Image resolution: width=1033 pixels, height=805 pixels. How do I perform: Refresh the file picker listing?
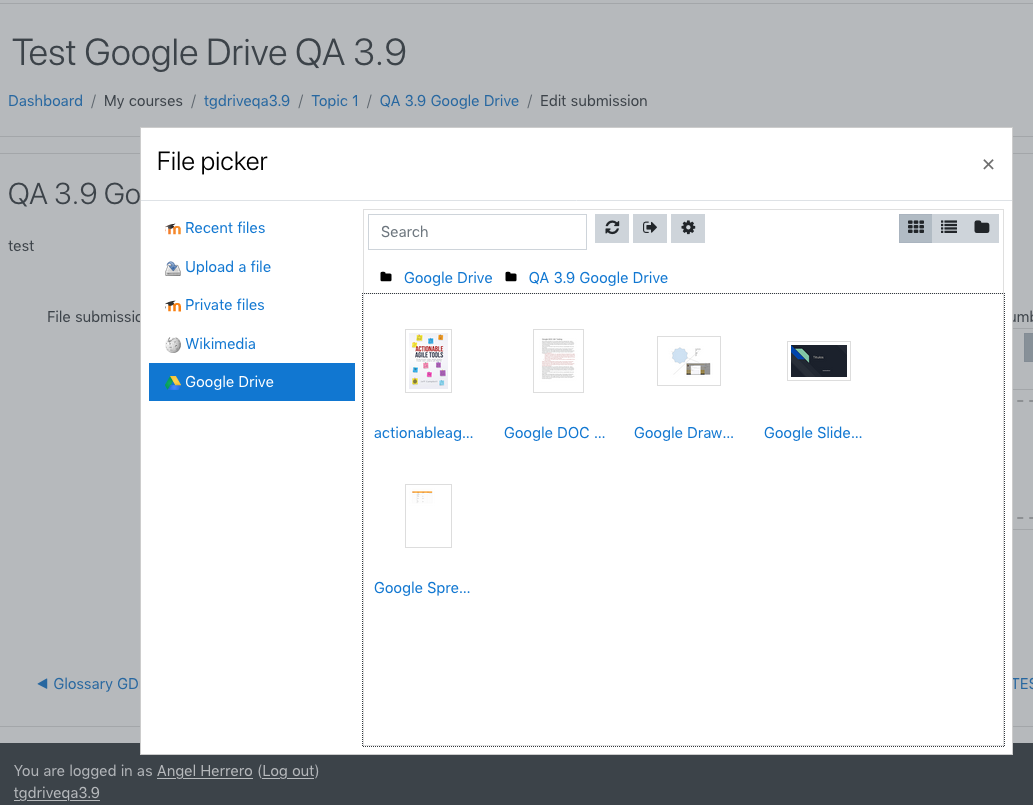tap(612, 228)
